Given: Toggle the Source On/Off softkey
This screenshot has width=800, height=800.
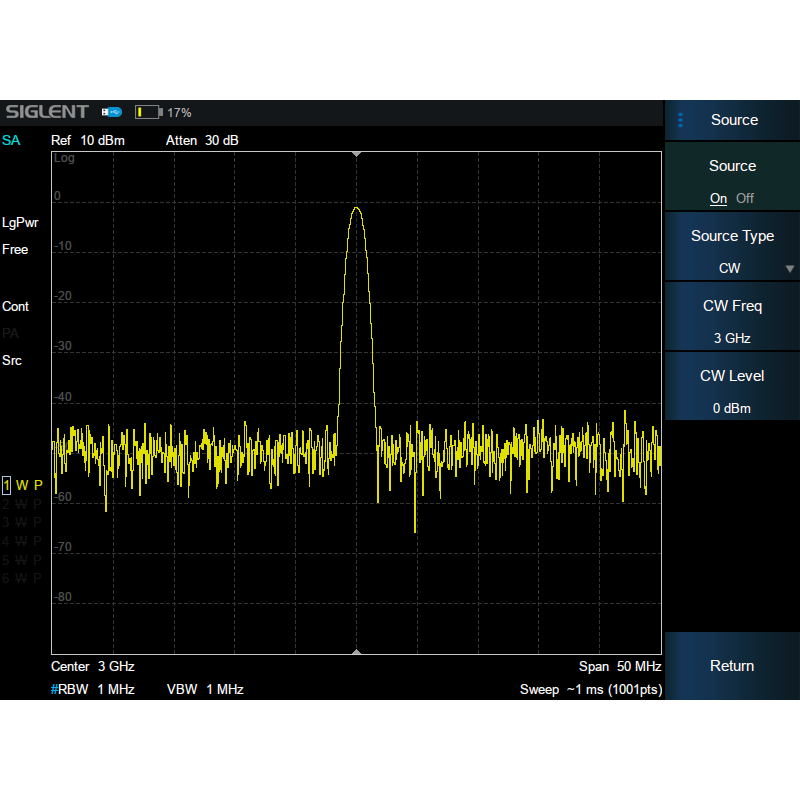Looking at the screenshot, I should [x=732, y=181].
